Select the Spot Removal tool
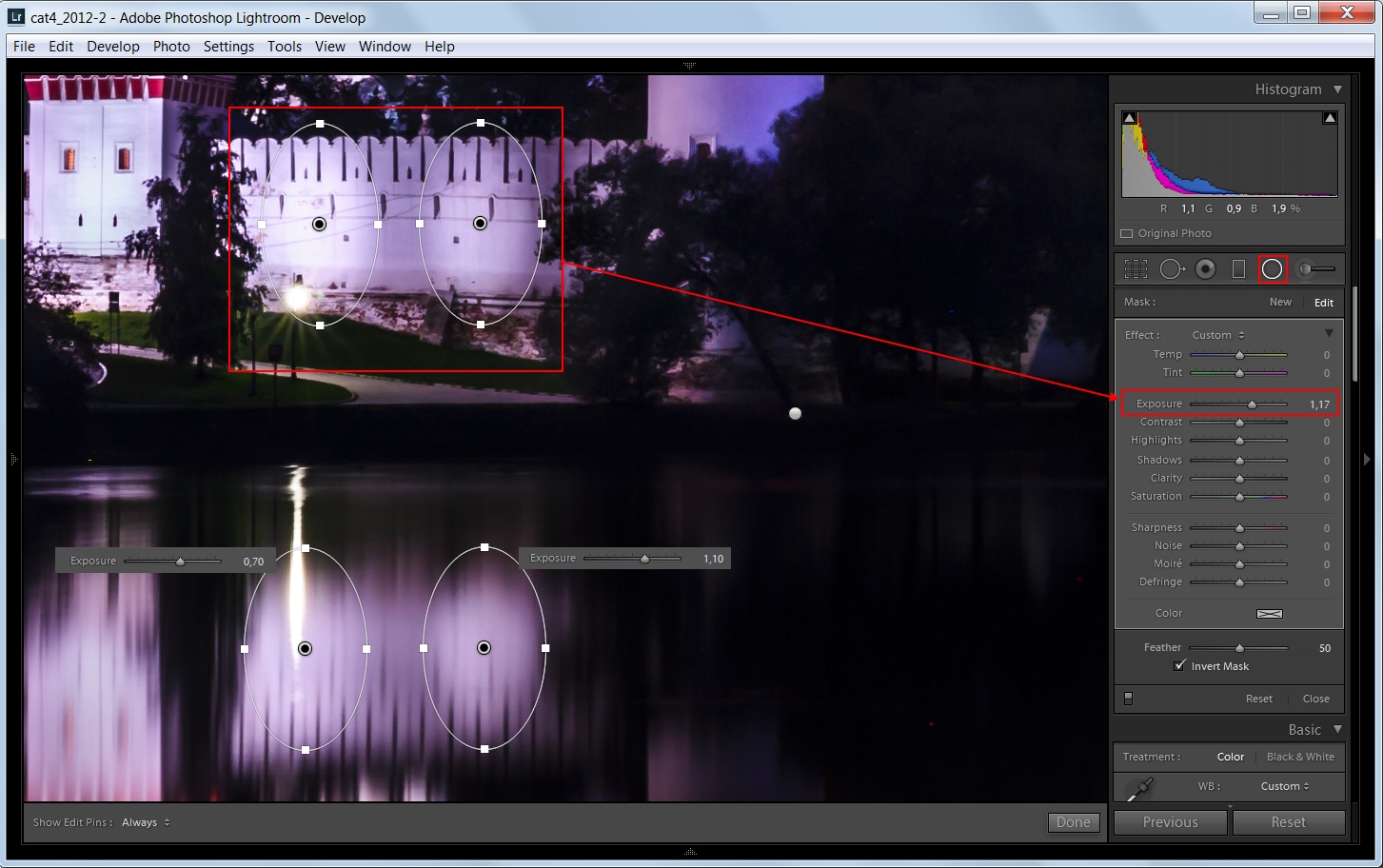Viewport: 1383px width, 868px height. pyautogui.click(x=1173, y=269)
